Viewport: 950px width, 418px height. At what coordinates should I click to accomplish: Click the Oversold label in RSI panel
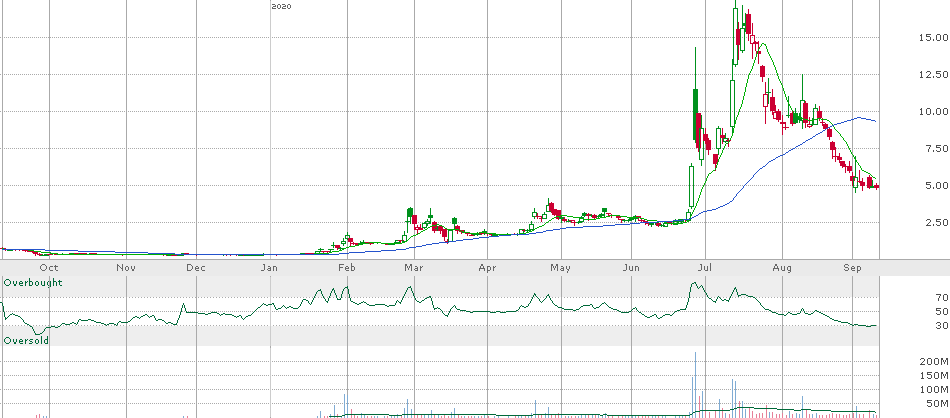[26, 341]
